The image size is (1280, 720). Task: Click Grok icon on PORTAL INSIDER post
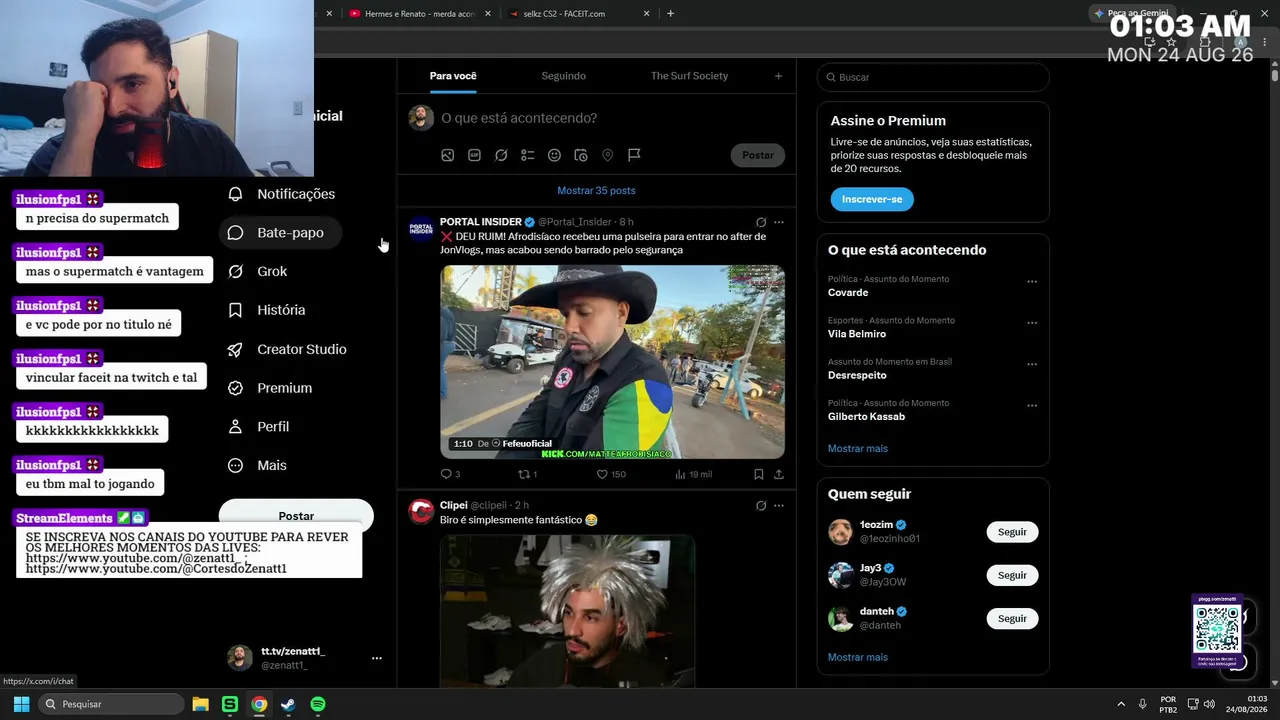pyautogui.click(x=761, y=222)
